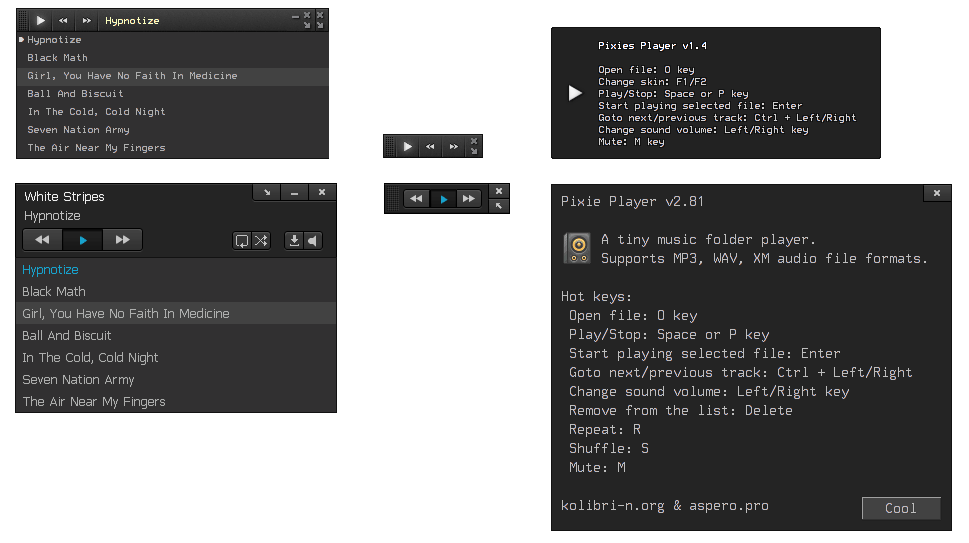Click the Shuffle: S hotkey line
969x543 pixels.
coord(609,448)
